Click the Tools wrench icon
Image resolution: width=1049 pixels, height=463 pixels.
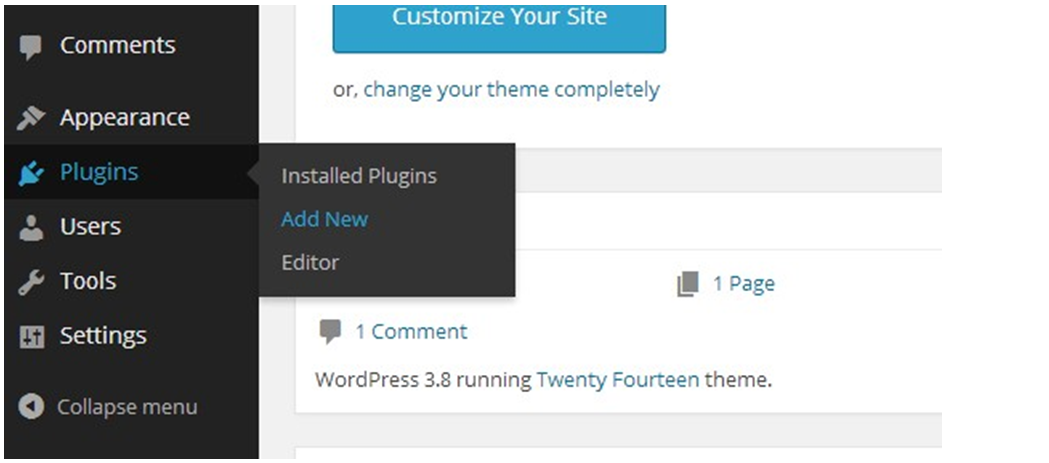[31, 282]
